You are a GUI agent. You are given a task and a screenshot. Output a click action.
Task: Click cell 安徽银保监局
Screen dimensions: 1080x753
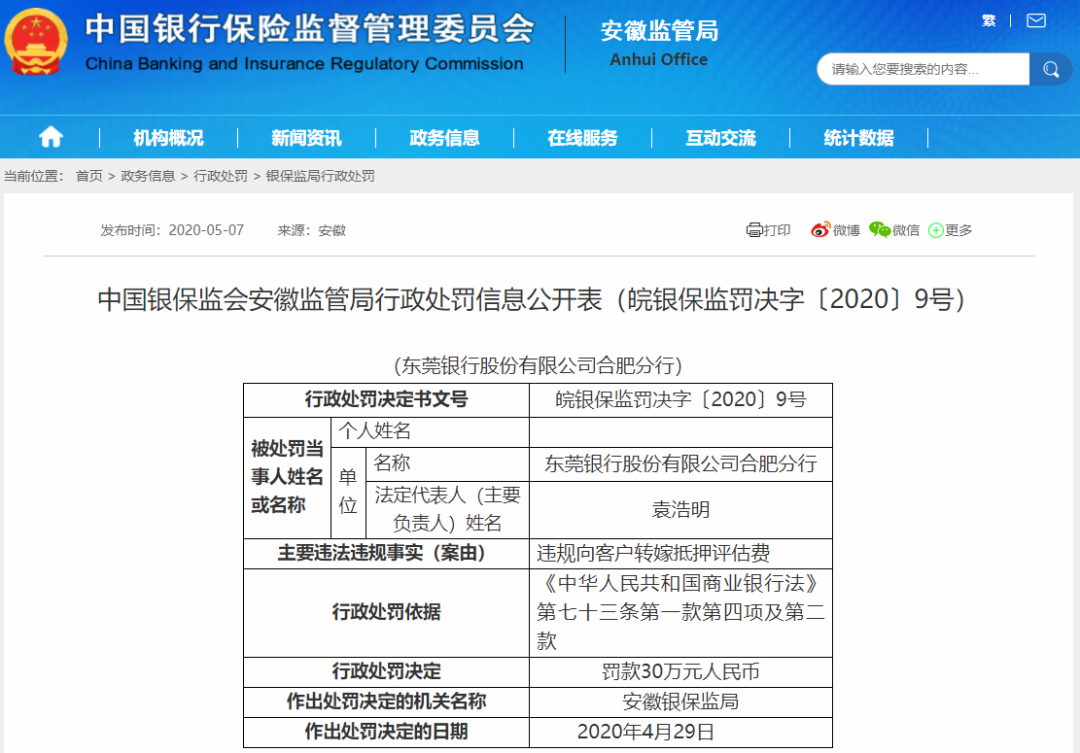pyautogui.click(x=681, y=702)
